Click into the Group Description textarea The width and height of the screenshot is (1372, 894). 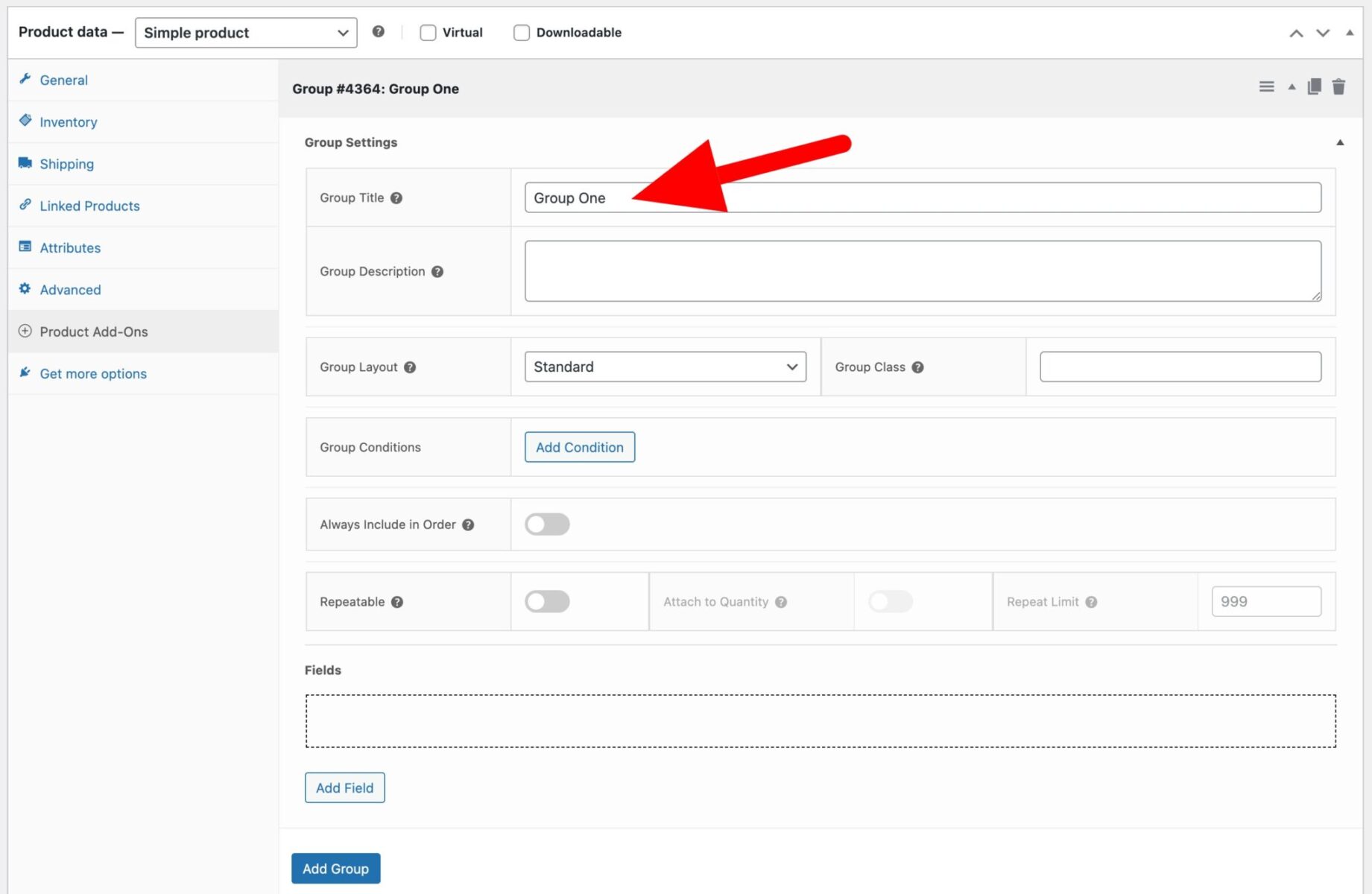tap(923, 271)
